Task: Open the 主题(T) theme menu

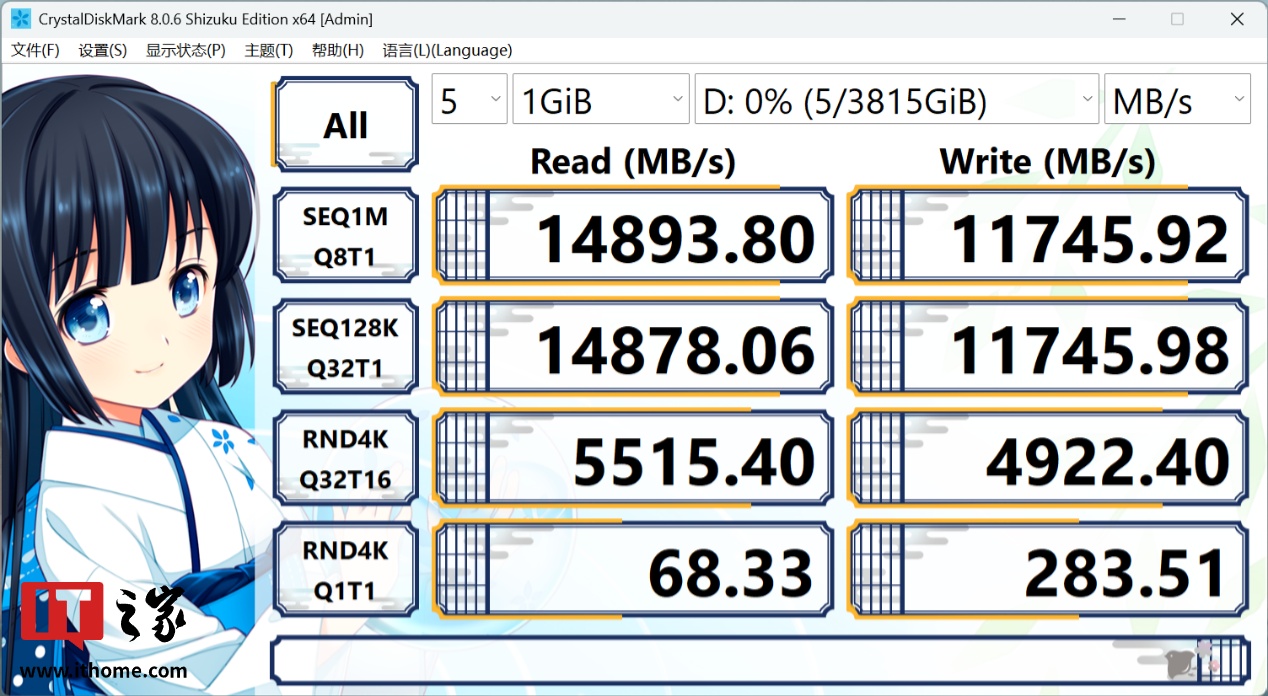Action: 269,50
